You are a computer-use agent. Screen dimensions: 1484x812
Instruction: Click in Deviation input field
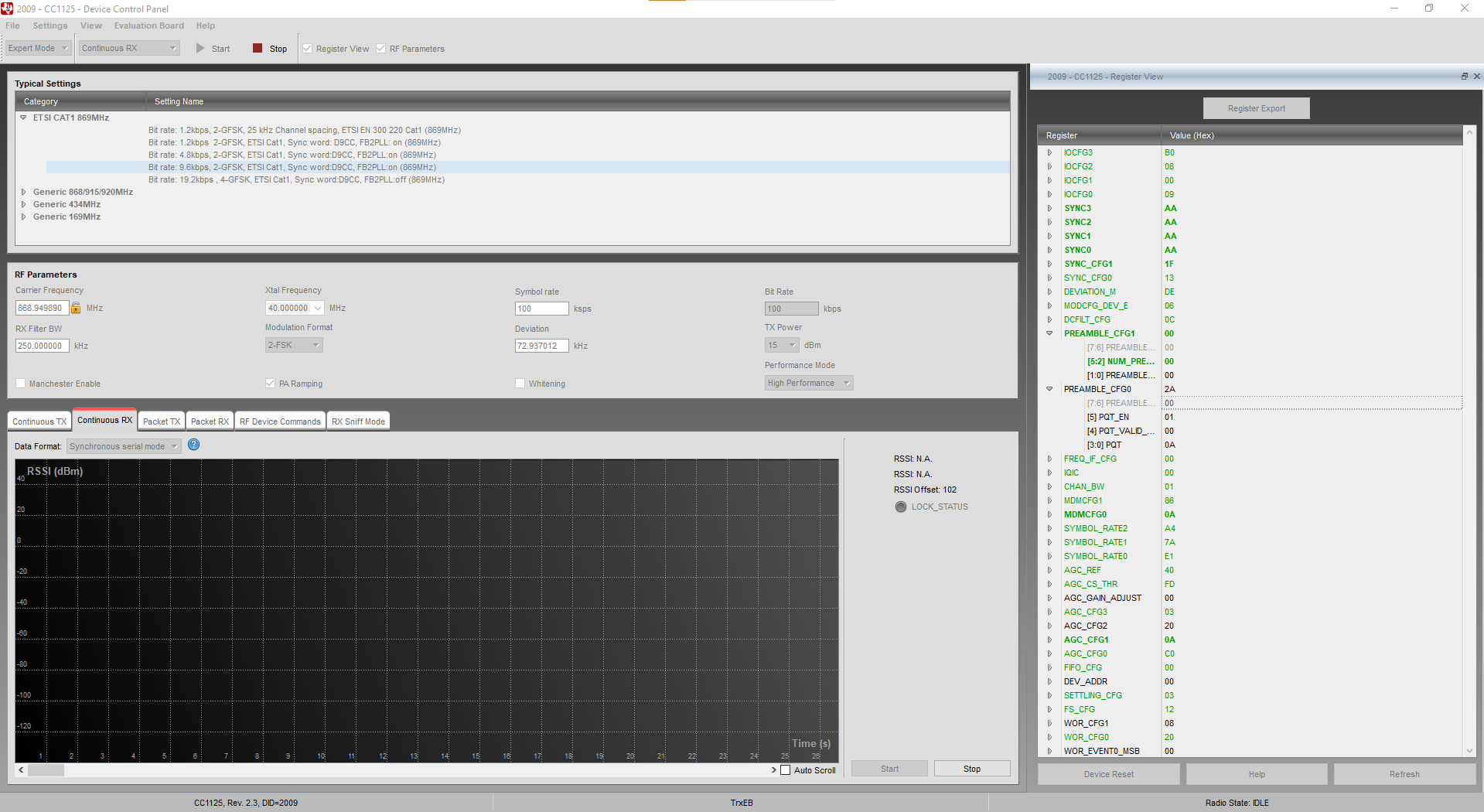coord(541,346)
